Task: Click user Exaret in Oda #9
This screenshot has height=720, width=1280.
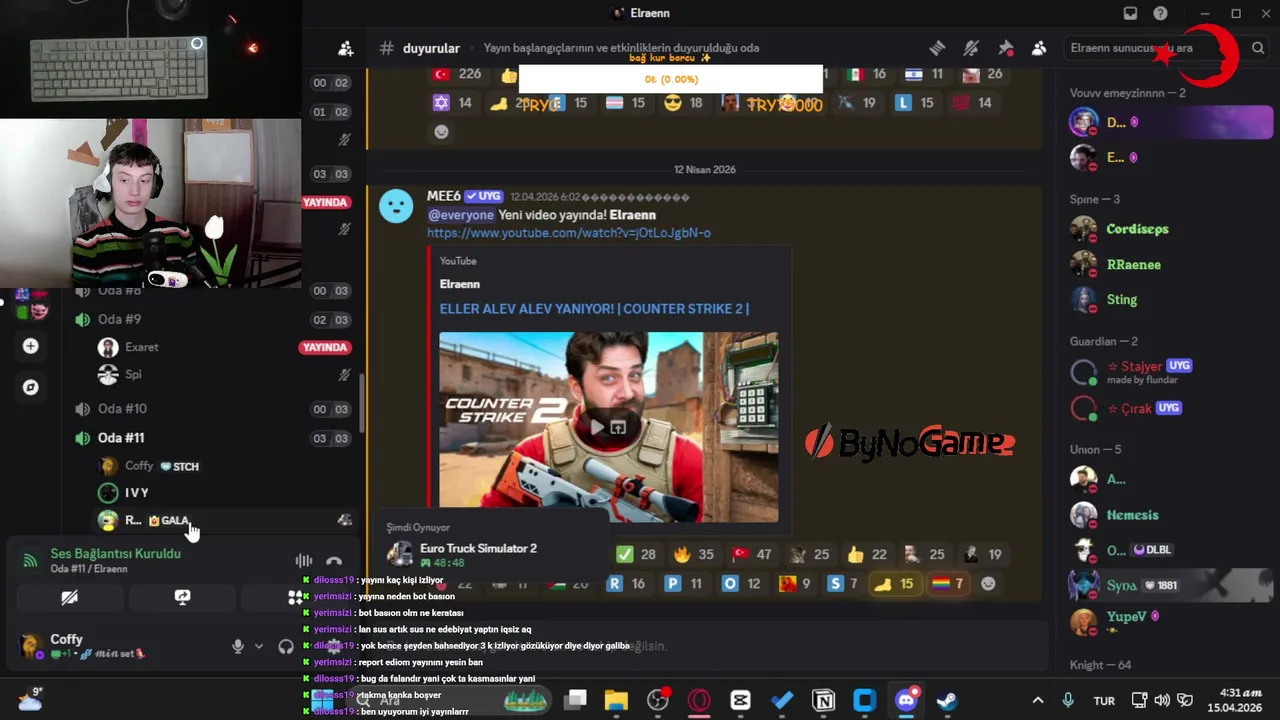Action: 141,347
